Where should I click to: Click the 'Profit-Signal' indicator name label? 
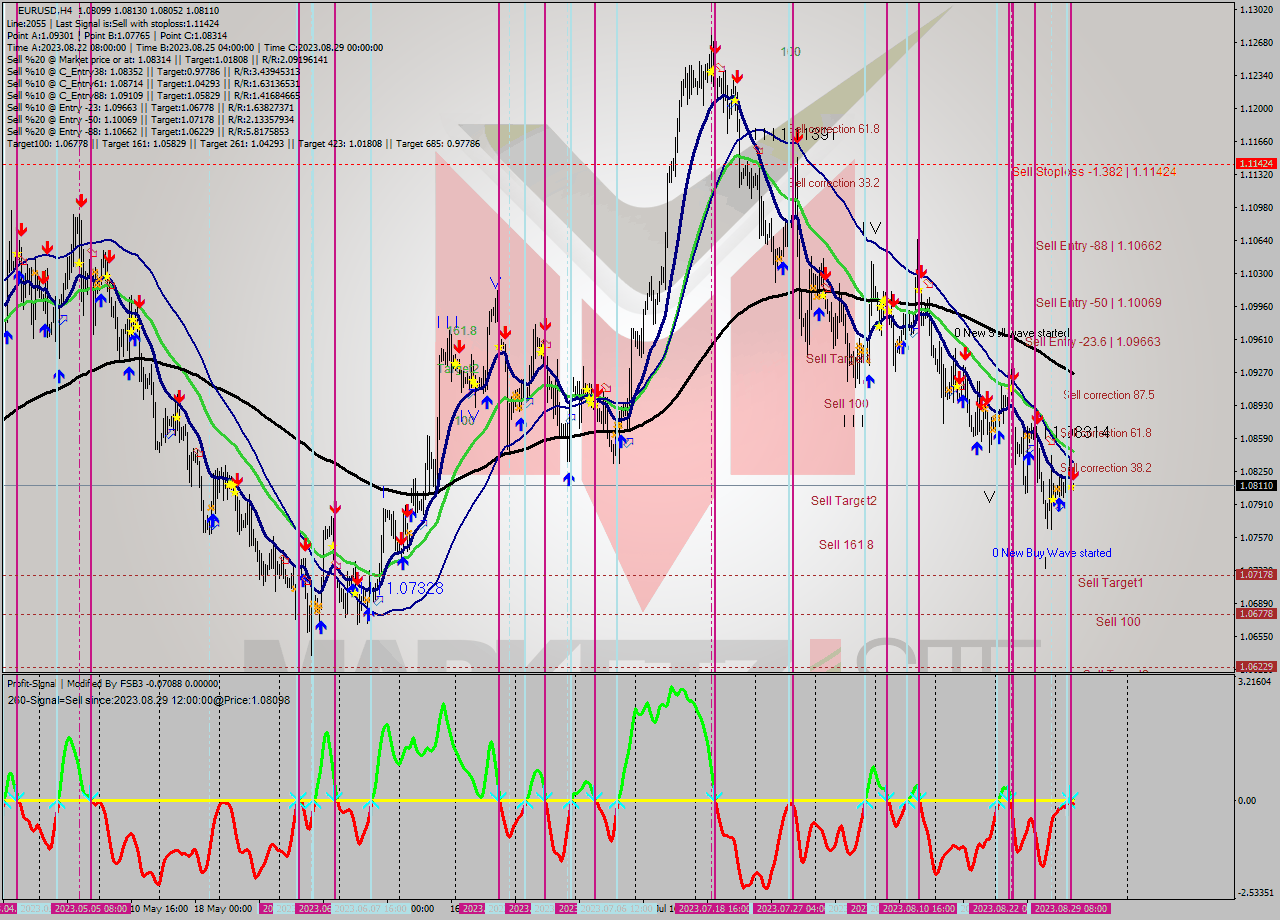pos(31,684)
